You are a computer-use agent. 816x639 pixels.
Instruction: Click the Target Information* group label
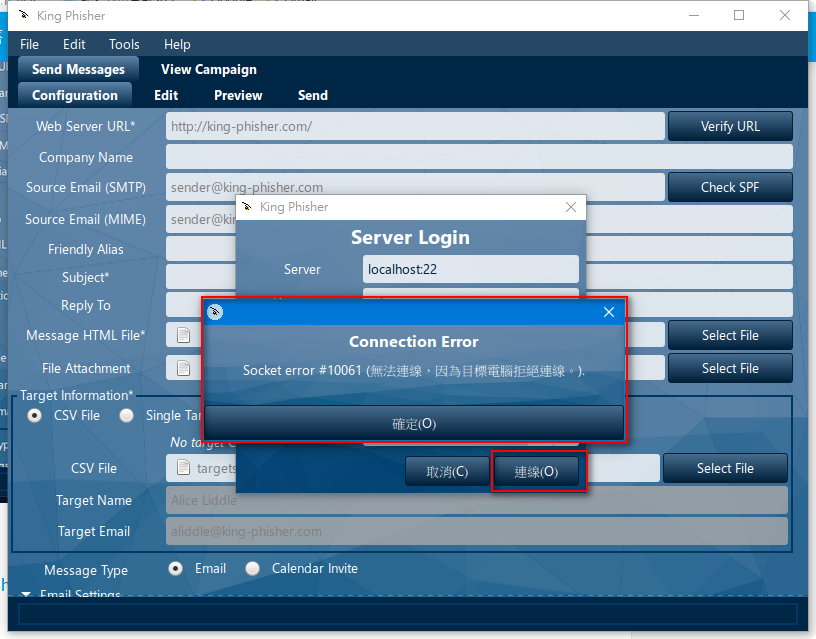coord(76,395)
